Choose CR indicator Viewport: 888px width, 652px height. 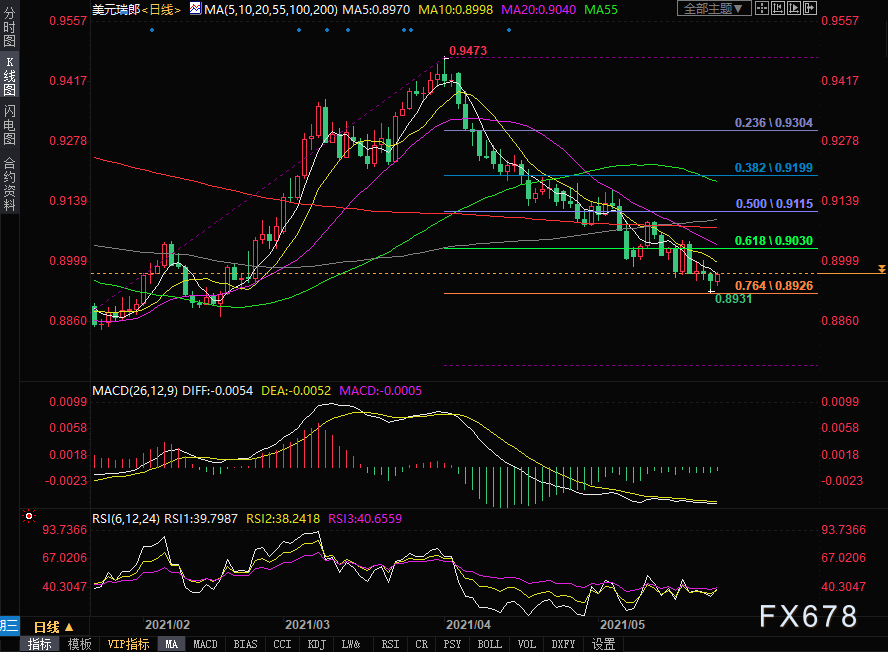[x=421, y=644]
